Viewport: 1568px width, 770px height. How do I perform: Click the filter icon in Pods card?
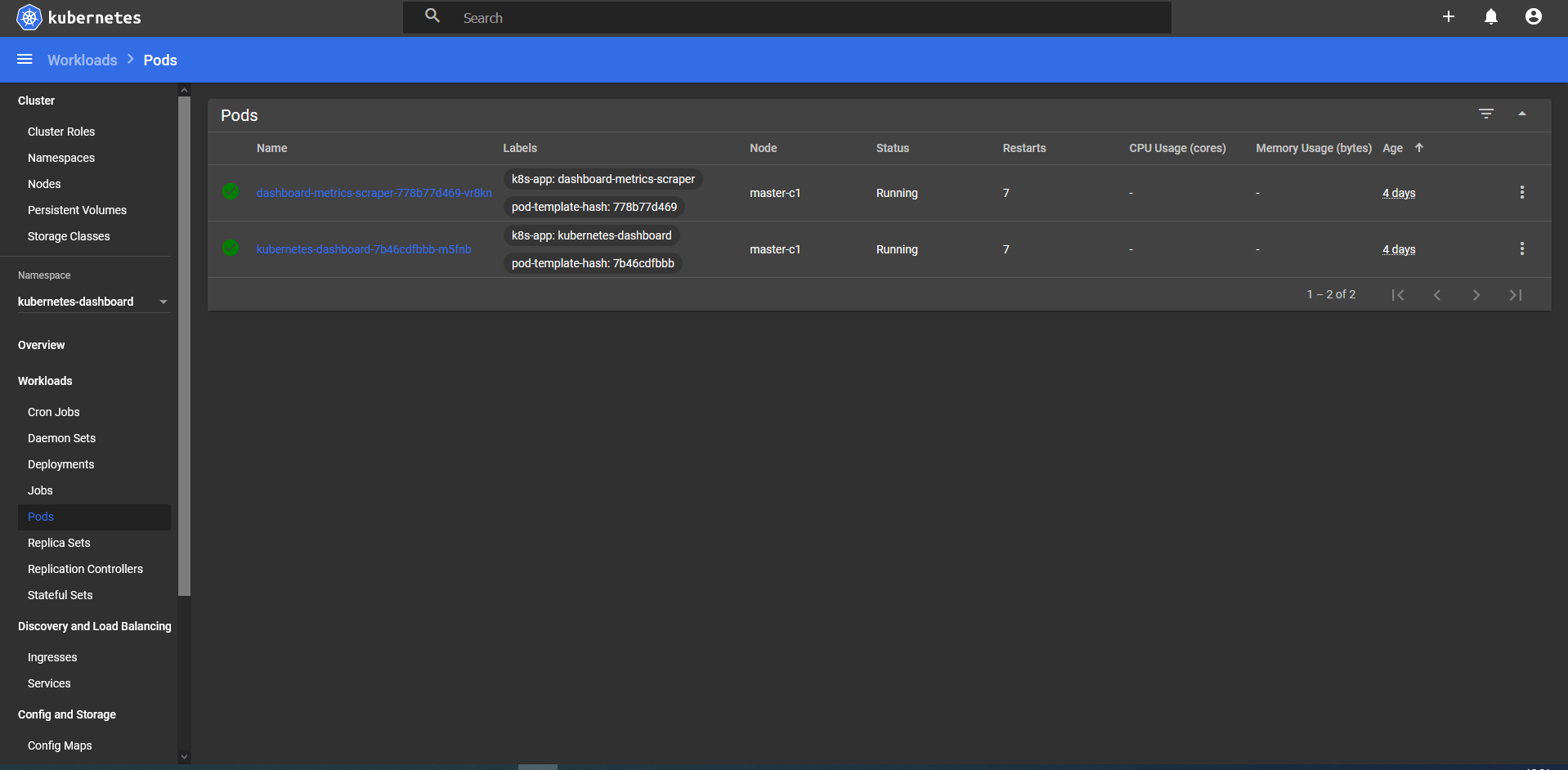1485,114
